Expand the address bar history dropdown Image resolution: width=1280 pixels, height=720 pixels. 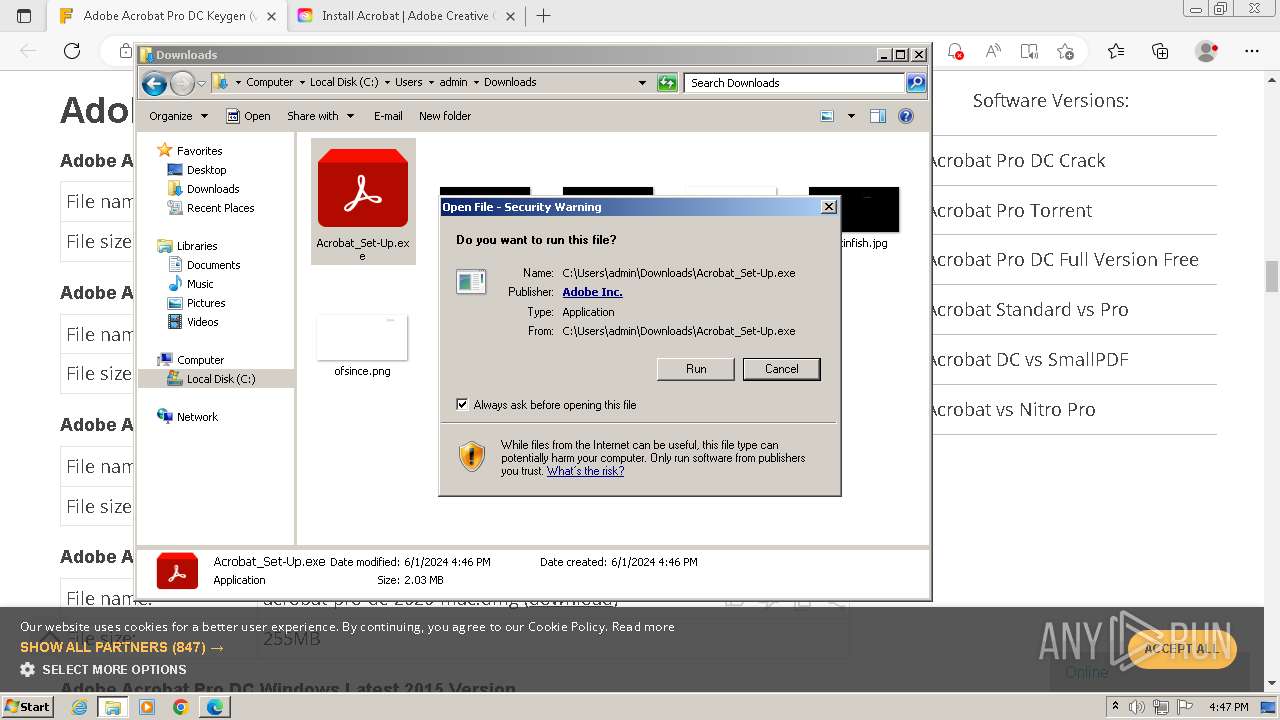[x=642, y=83]
